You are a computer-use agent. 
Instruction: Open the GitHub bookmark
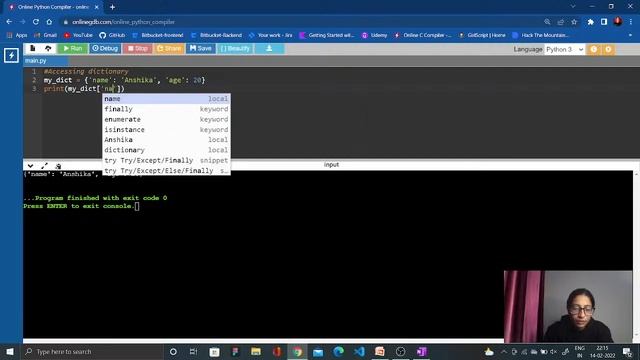(112, 36)
